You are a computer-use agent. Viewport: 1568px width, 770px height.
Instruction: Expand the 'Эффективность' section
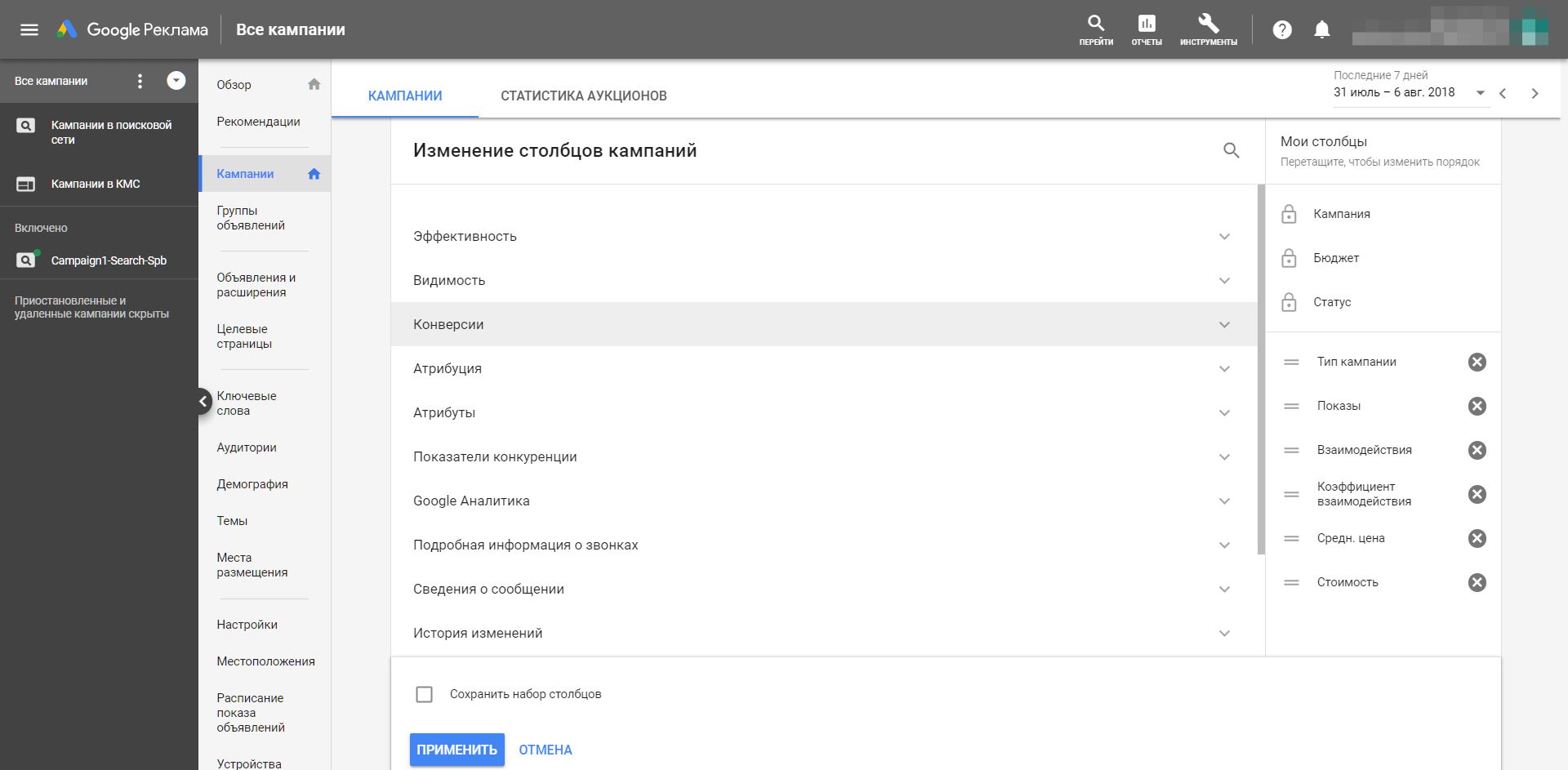pos(1224,237)
